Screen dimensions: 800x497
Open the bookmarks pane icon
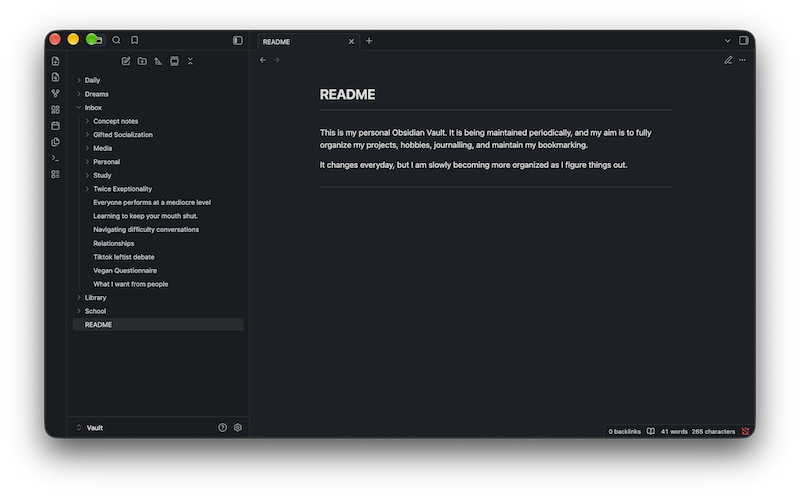point(135,40)
